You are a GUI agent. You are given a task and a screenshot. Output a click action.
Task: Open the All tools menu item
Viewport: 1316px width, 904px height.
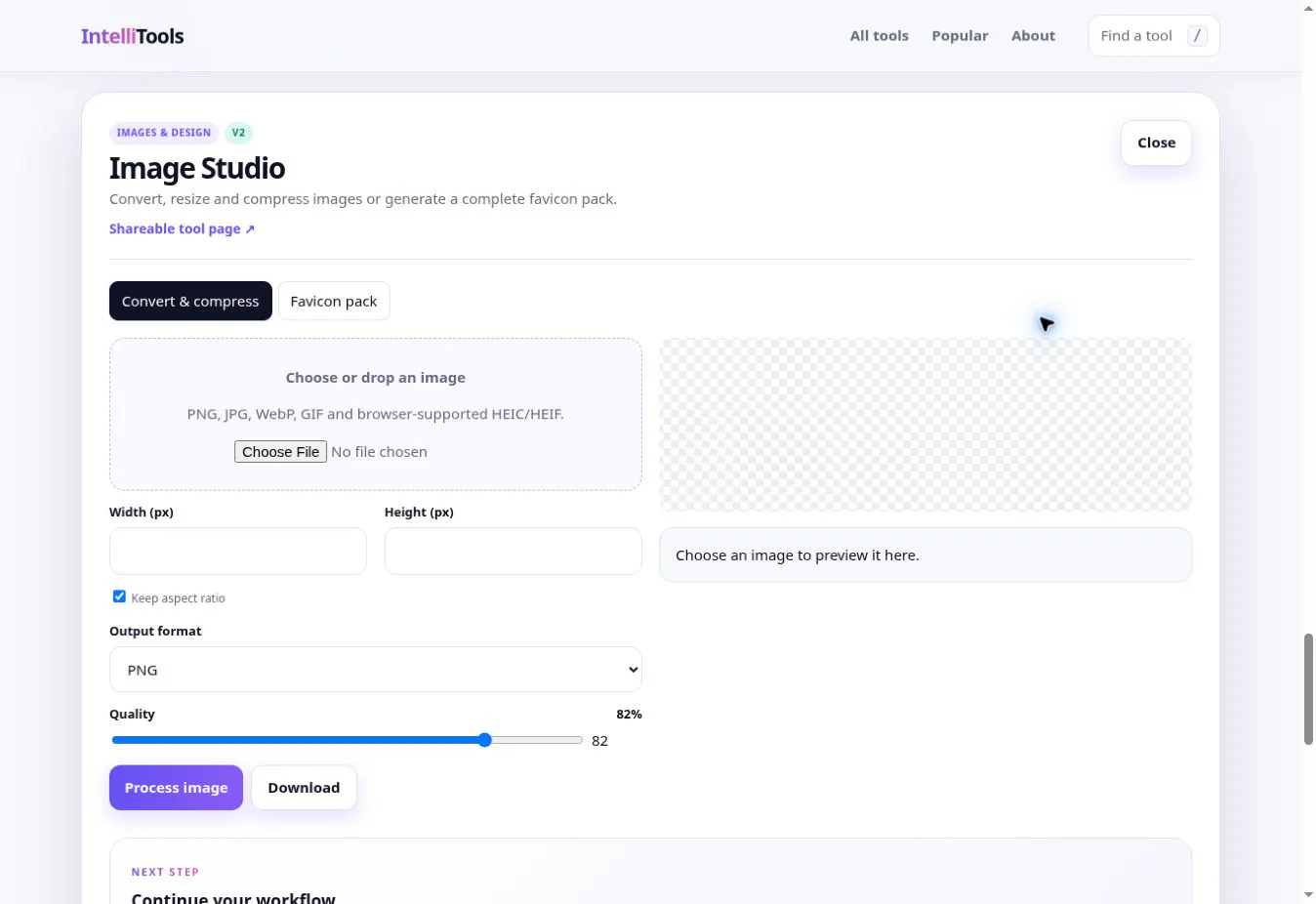[879, 36]
